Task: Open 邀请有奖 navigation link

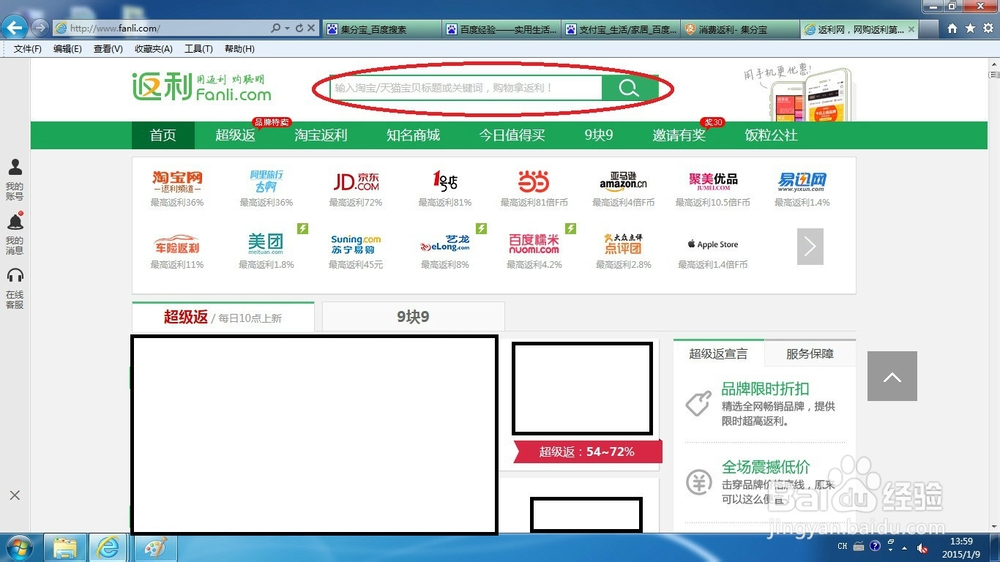Action: 679,135
